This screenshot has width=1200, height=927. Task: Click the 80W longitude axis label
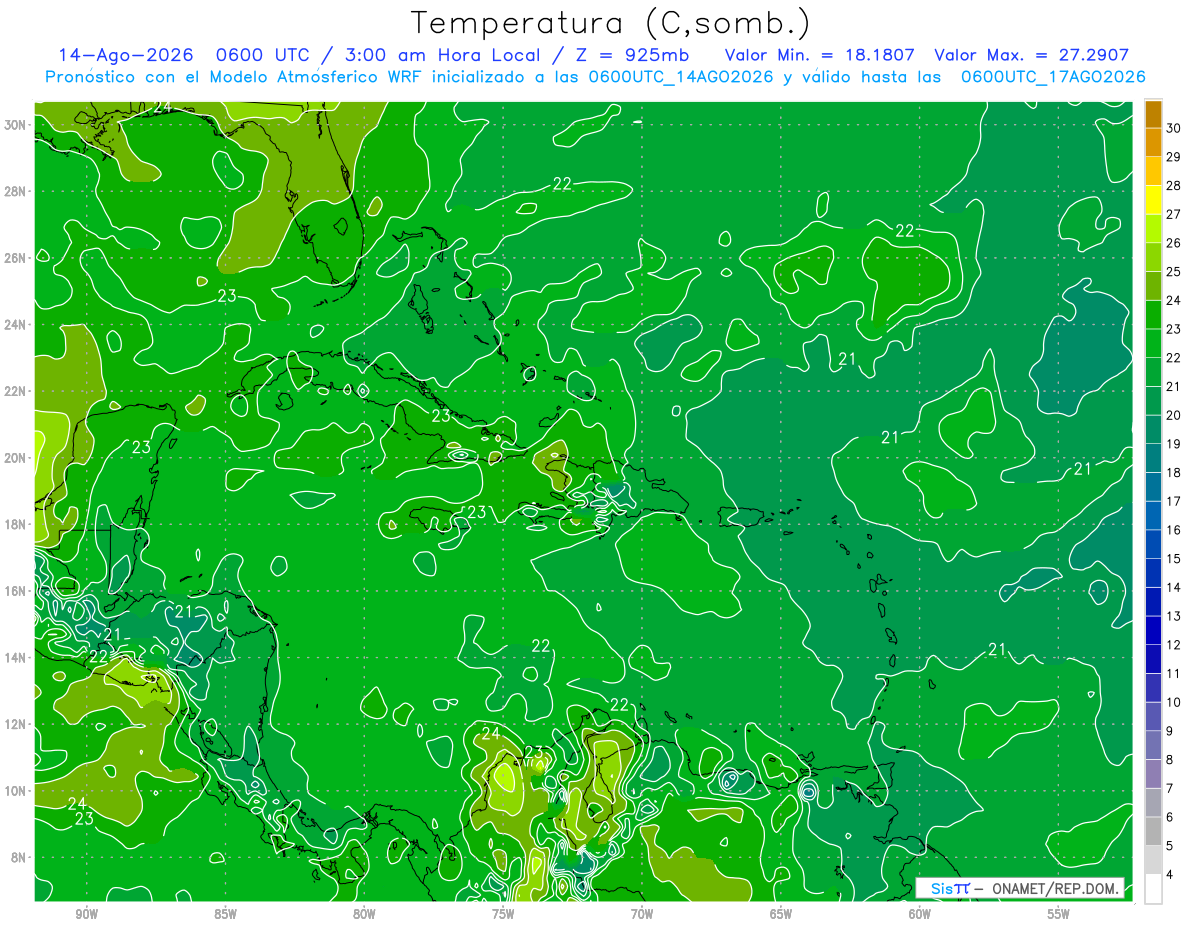[x=364, y=914]
